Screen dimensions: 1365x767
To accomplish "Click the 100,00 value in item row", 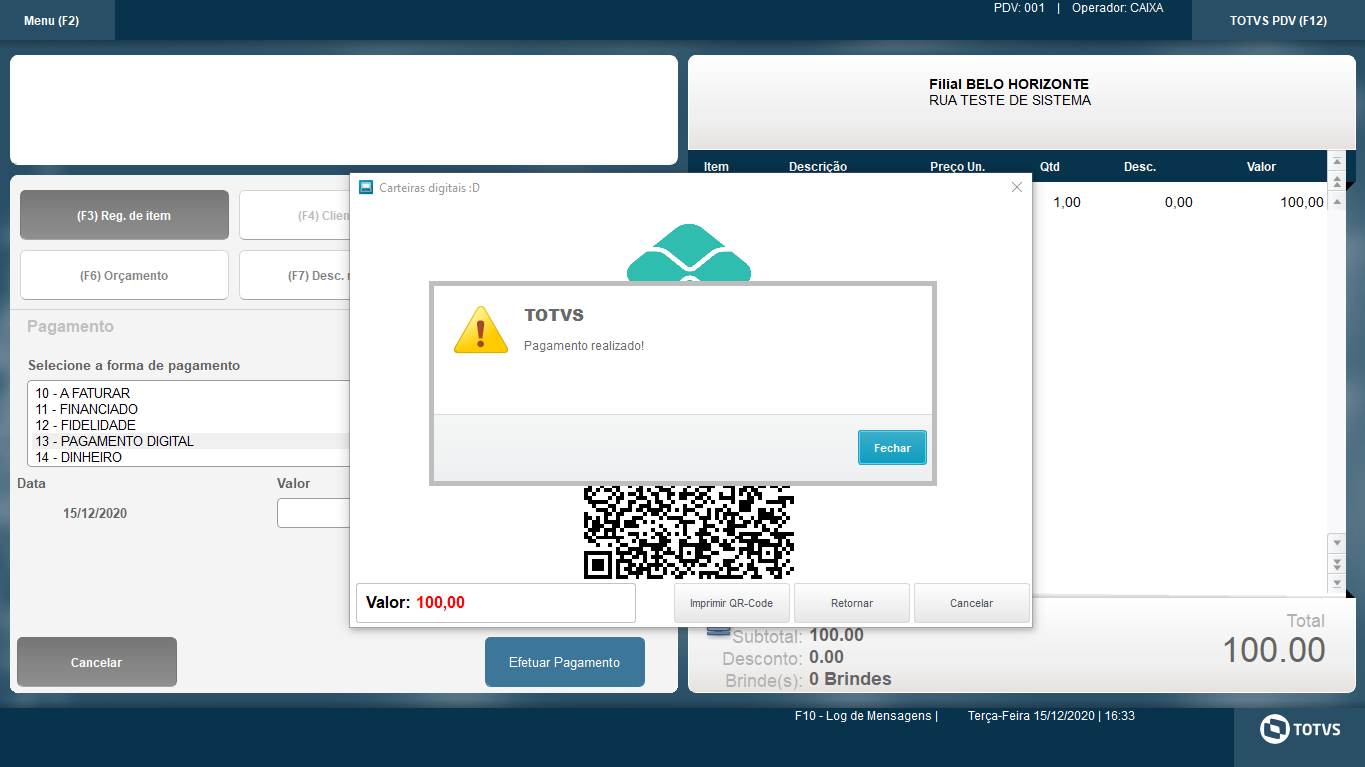I will tap(1302, 202).
